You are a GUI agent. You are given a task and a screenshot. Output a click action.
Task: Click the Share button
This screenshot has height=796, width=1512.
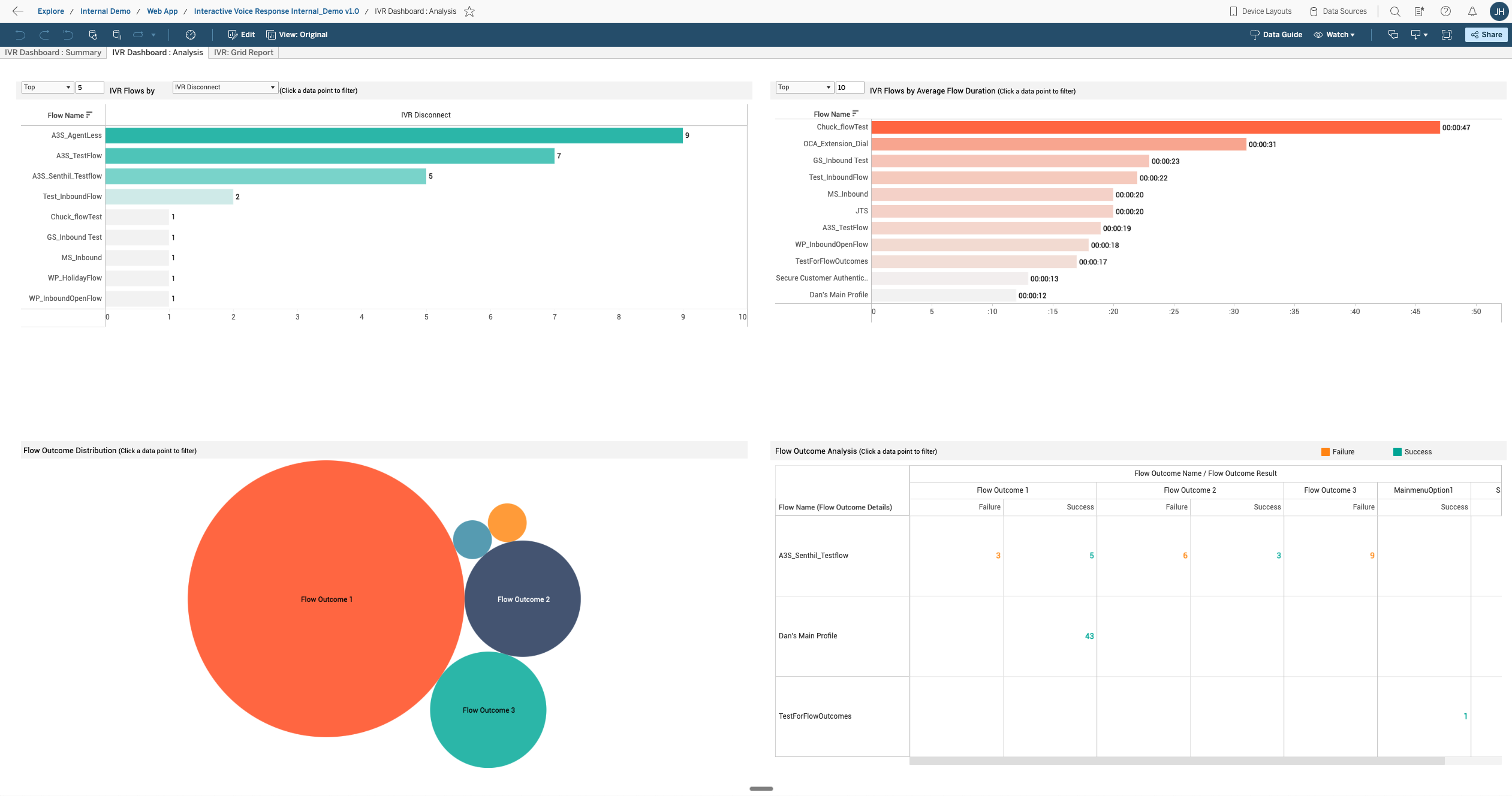click(1486, 35)
